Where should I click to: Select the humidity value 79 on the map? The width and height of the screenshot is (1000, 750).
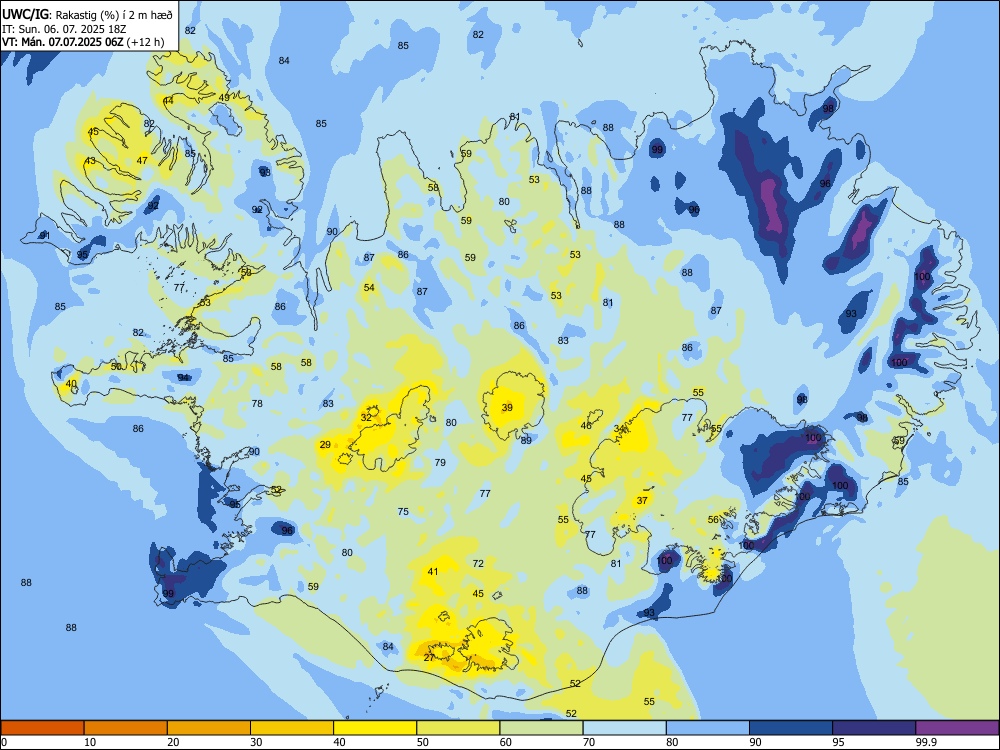tap(440, 462)
